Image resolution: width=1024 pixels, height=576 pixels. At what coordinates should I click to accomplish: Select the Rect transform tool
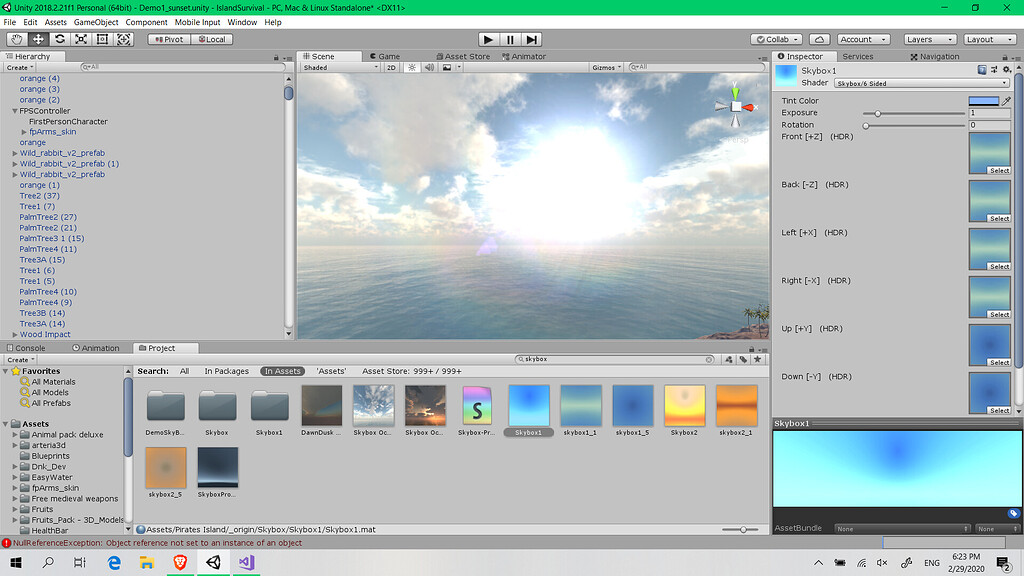coord(103,39)
